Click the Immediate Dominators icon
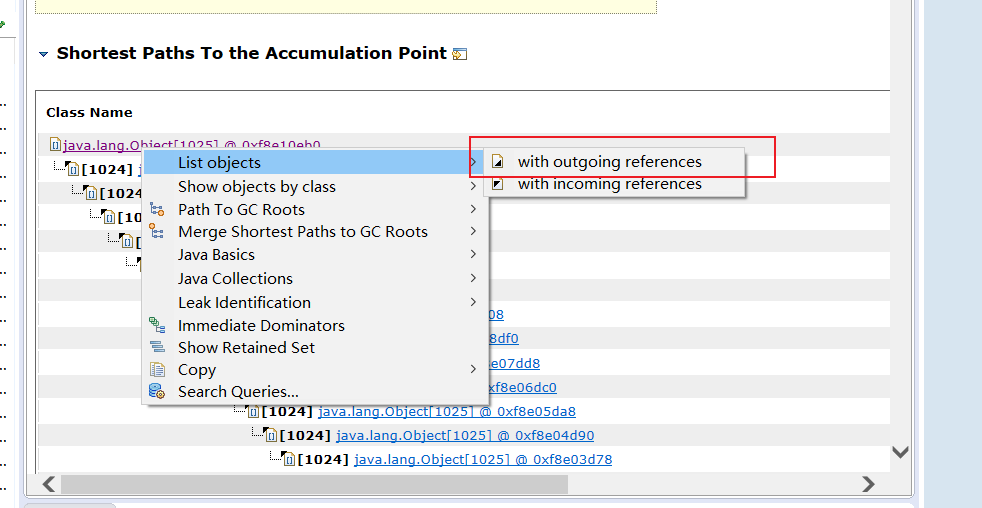This screenshot has width=982, height=508. 157,325
